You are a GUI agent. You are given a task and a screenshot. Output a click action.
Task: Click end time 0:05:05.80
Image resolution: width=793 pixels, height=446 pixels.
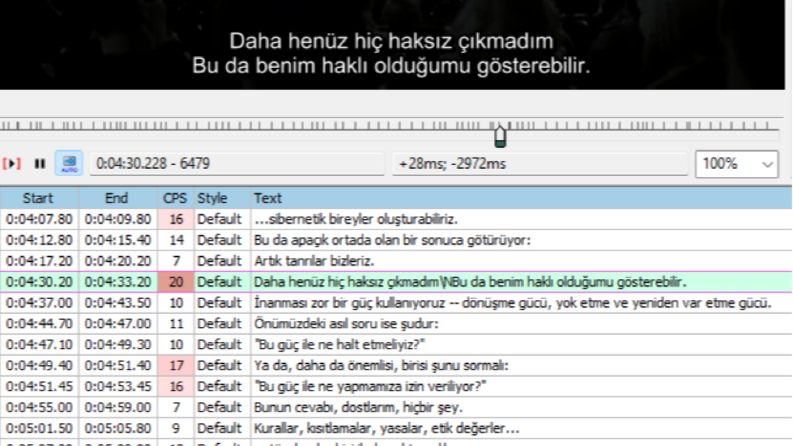[x=118, y=428]
